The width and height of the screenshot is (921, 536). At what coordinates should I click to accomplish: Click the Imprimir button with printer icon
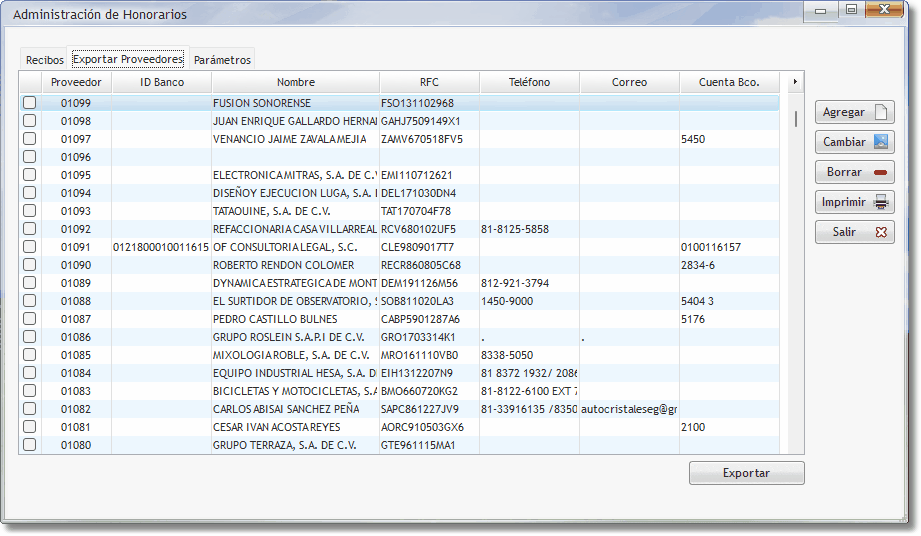pyautogui.click(x=855, y=202)
